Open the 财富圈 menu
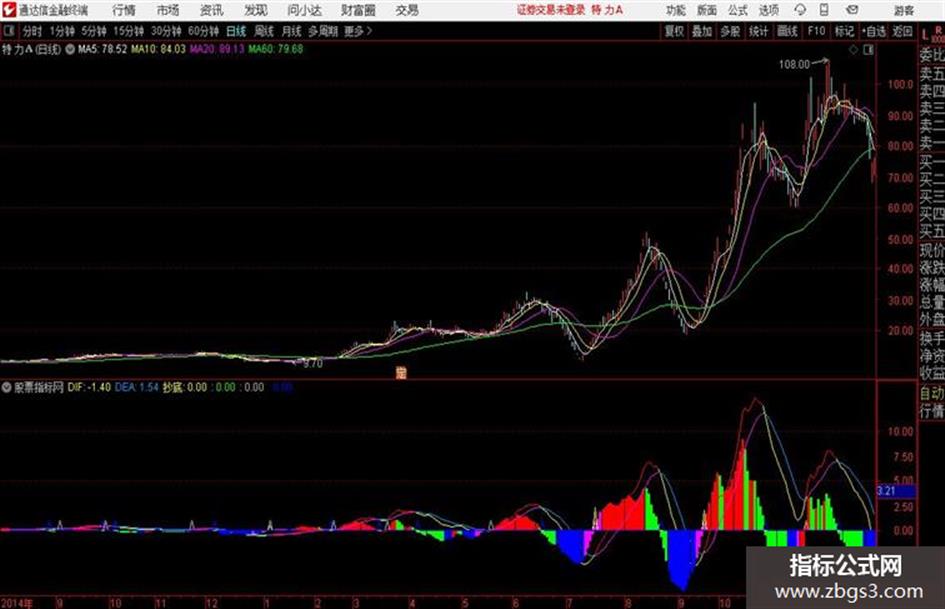The image size is (945, 609). 358,10
